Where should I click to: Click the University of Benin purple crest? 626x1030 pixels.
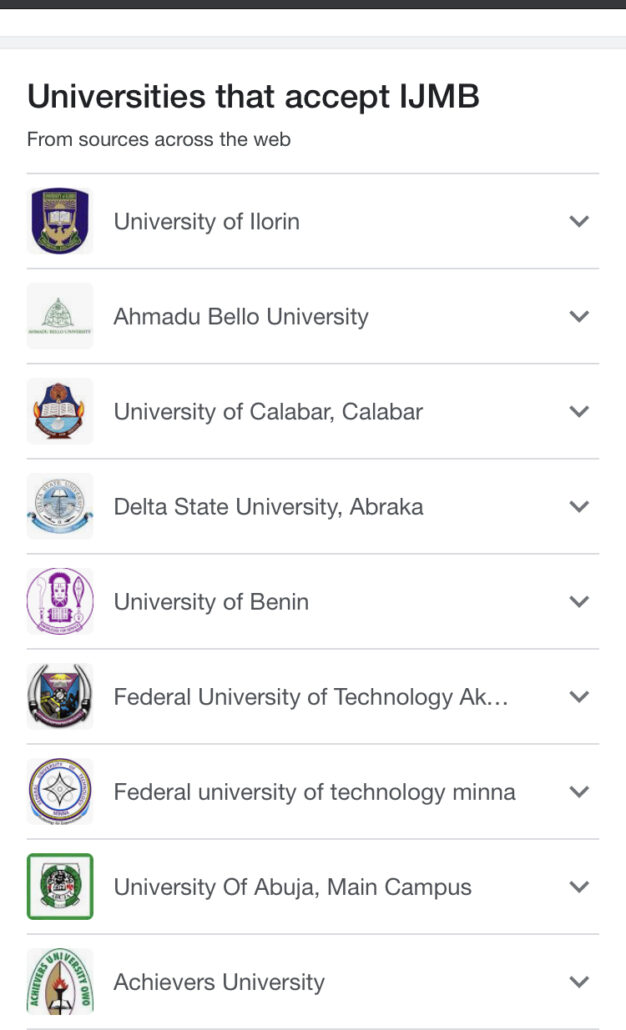click(60, 601)
